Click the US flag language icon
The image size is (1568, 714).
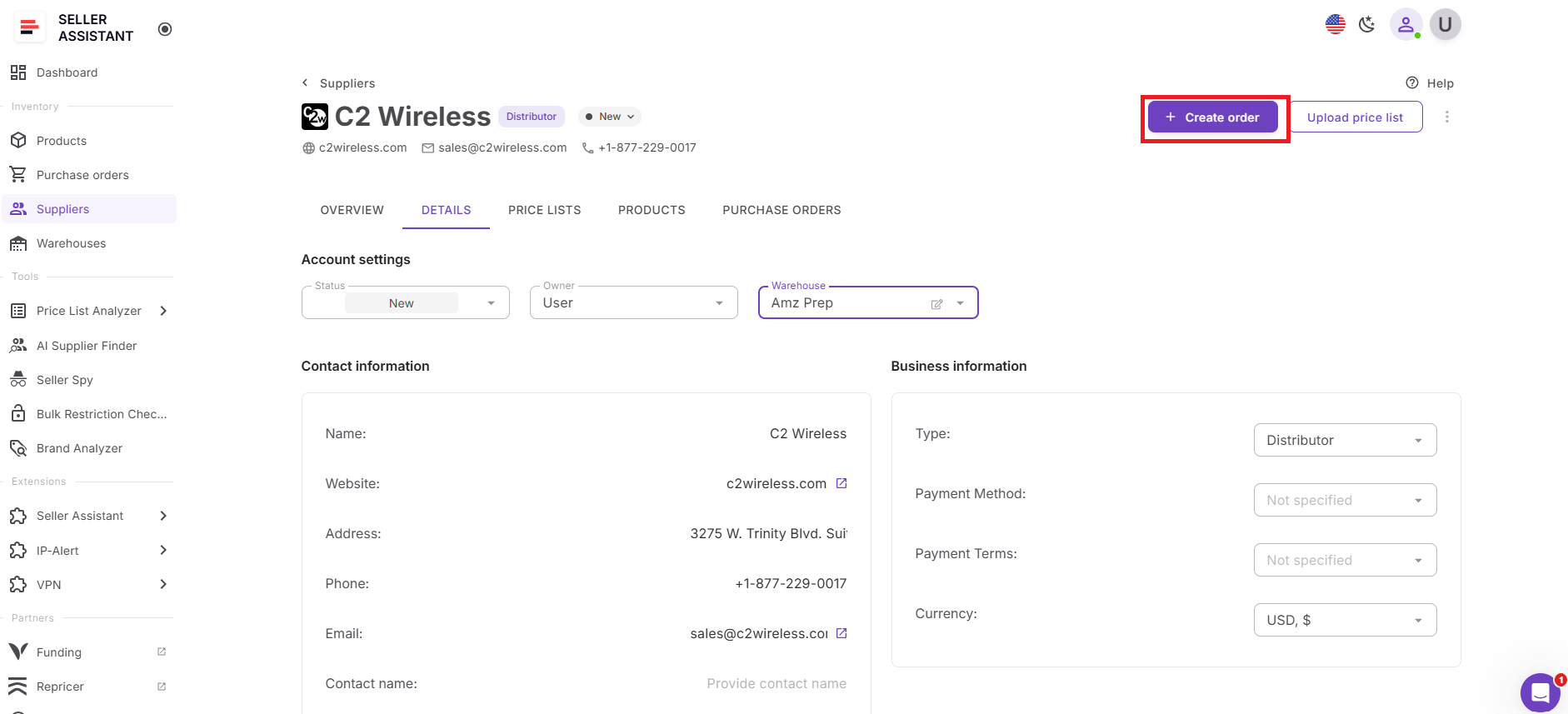pyautogui.click(x=1335, y=24)
